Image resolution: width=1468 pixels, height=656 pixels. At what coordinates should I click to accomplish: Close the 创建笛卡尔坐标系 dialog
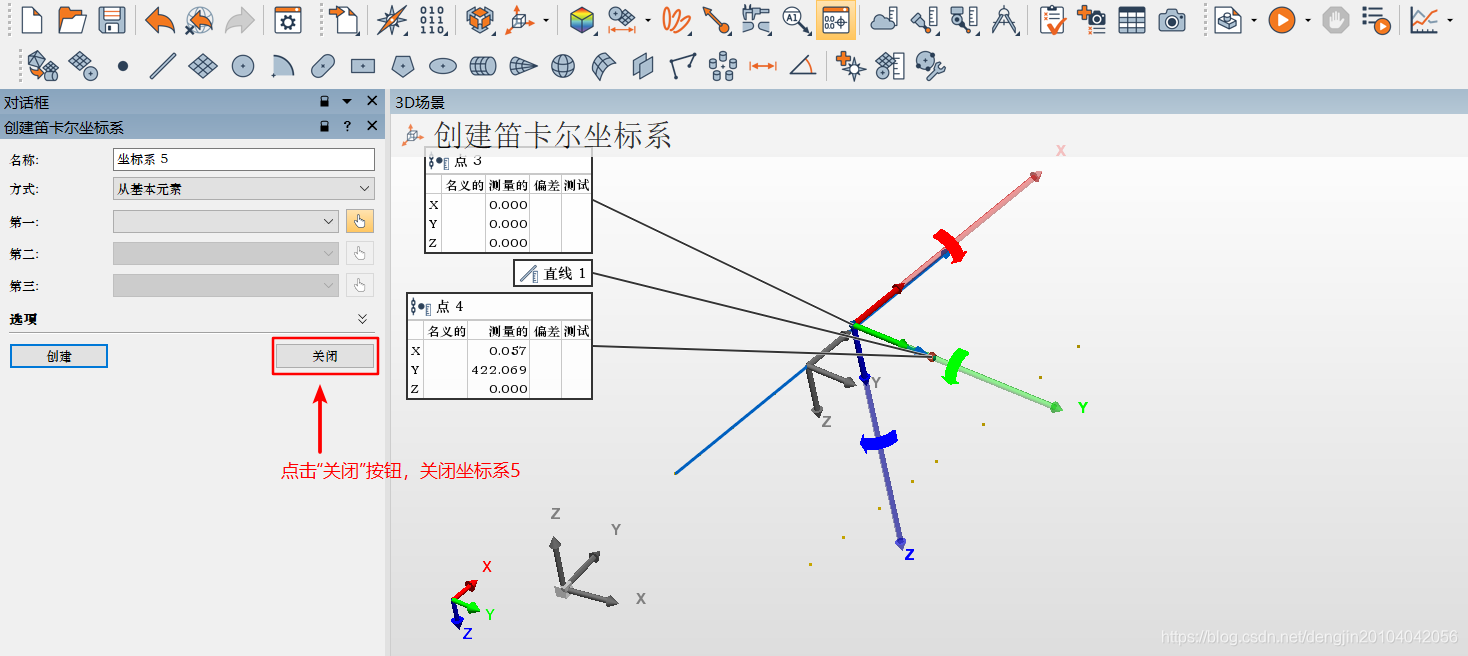pos(372,127)
